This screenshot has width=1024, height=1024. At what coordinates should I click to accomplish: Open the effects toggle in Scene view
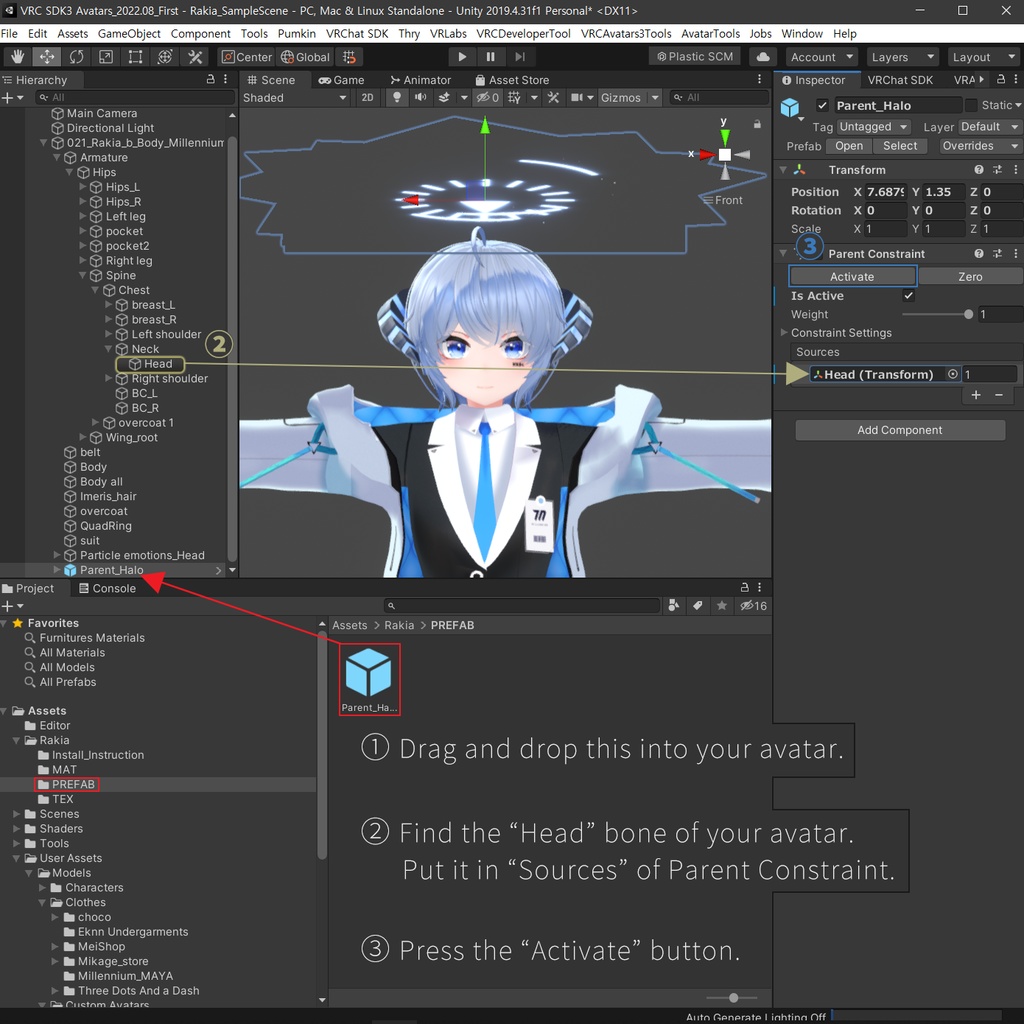click(x=444, y=97)
